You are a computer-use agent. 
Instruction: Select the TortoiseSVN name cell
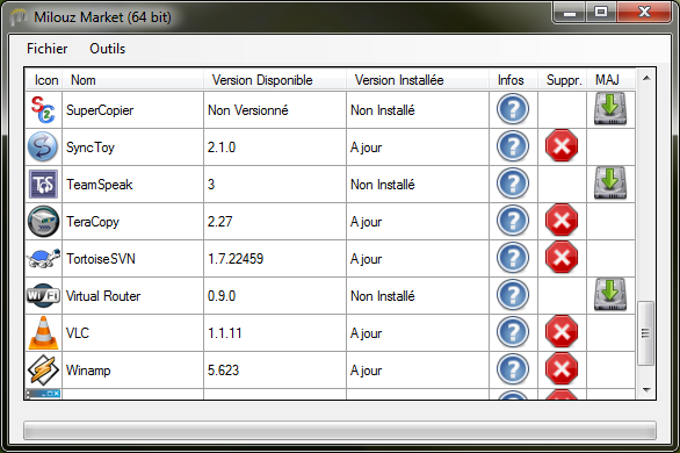133,259
